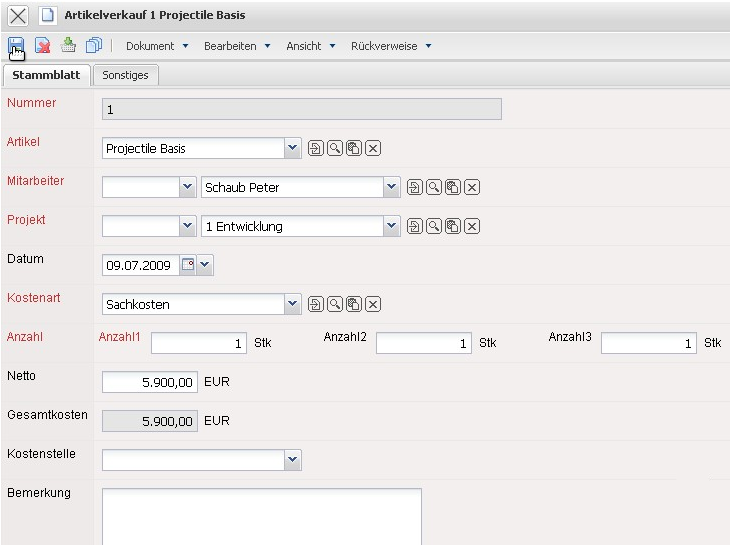Click the save disk icon
Image resolution: width=730 pixels, height=545 pixels.
pyautogui.click(x=16, y=46)
